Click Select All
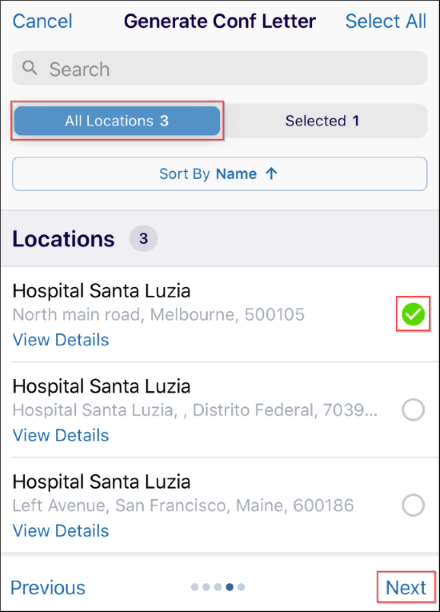 tap(386, 21)
